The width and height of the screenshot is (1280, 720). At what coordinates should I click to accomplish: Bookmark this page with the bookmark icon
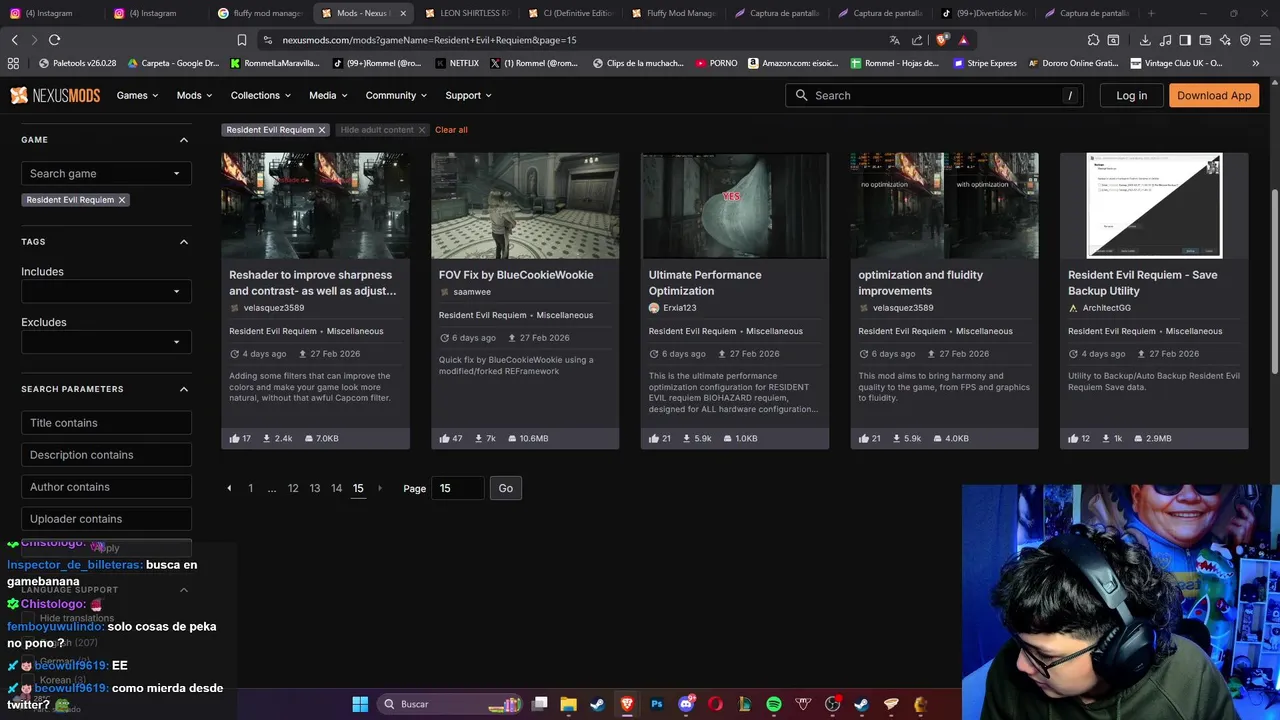[x=242, y=40]
